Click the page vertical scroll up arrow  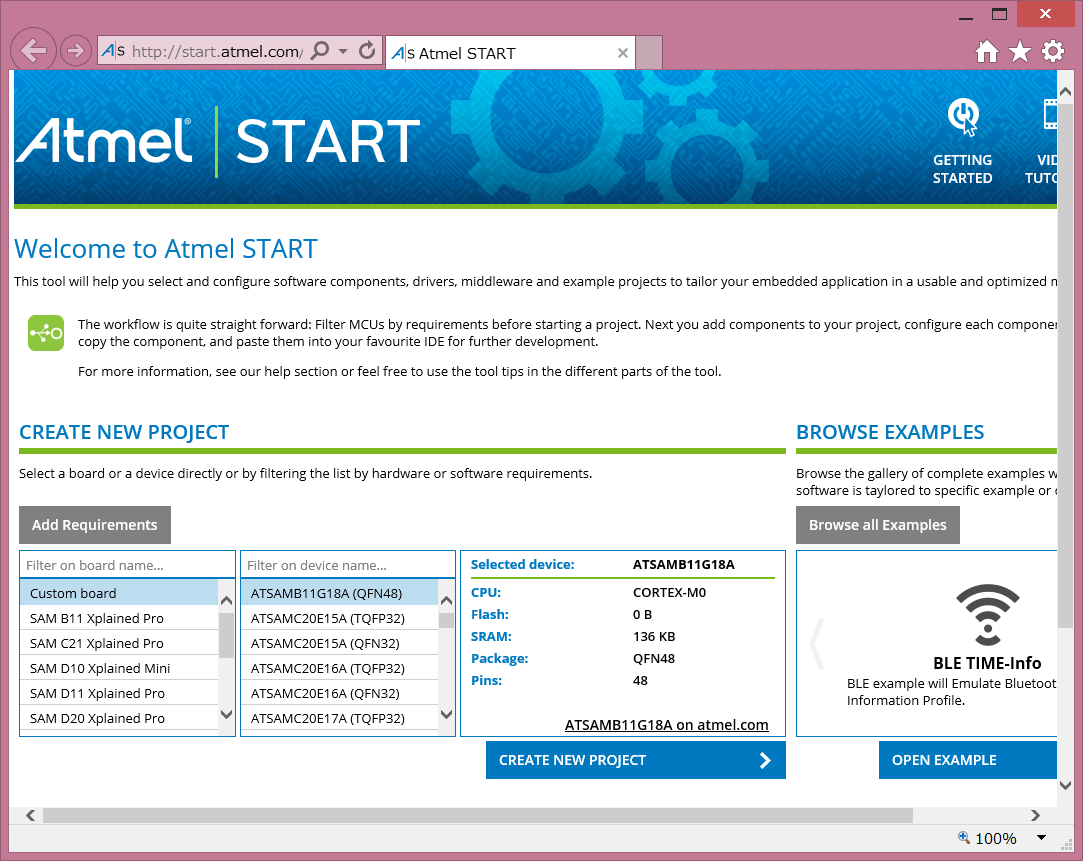click(x=1065, y=92)
